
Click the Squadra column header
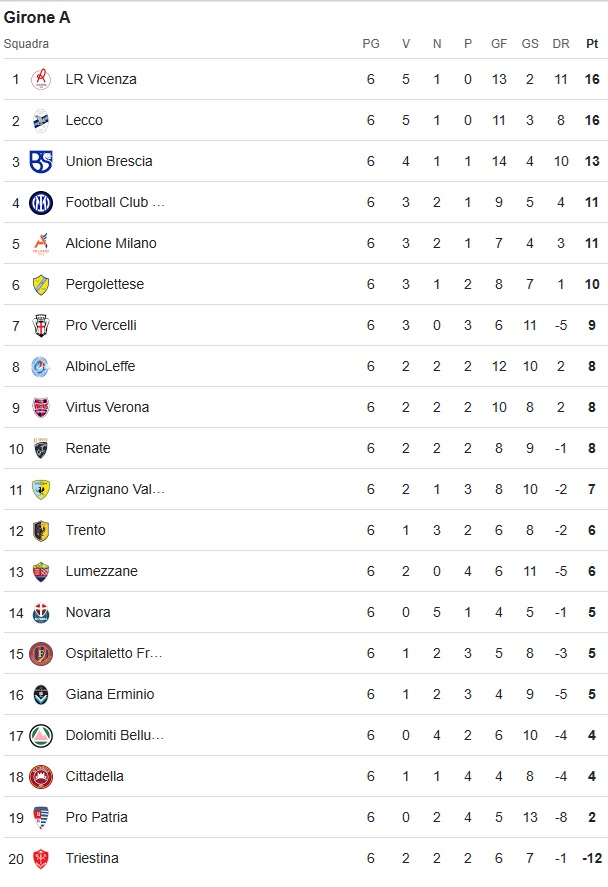[26, 44]
